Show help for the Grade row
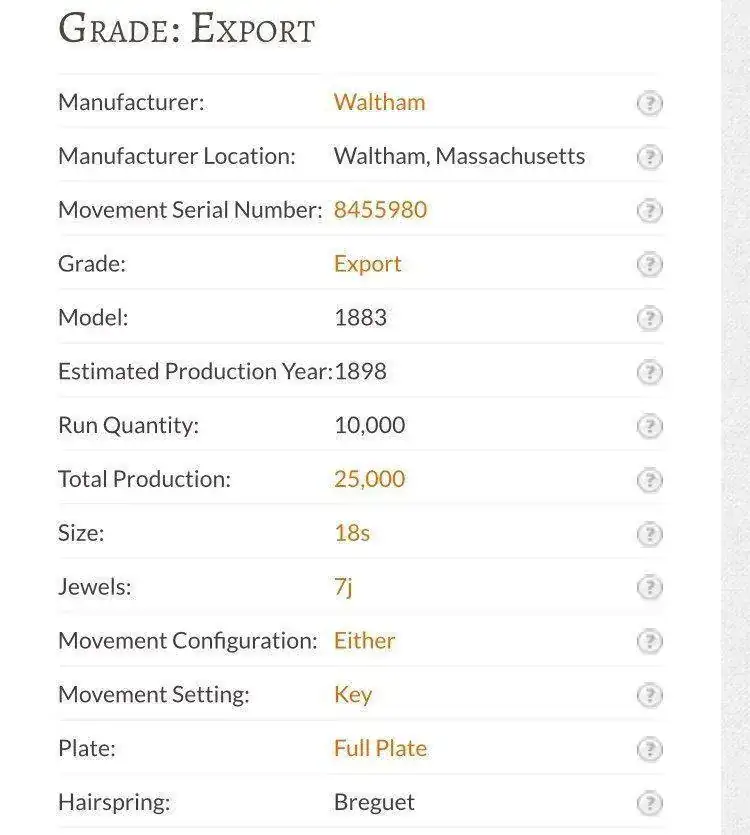 (649, 265)
